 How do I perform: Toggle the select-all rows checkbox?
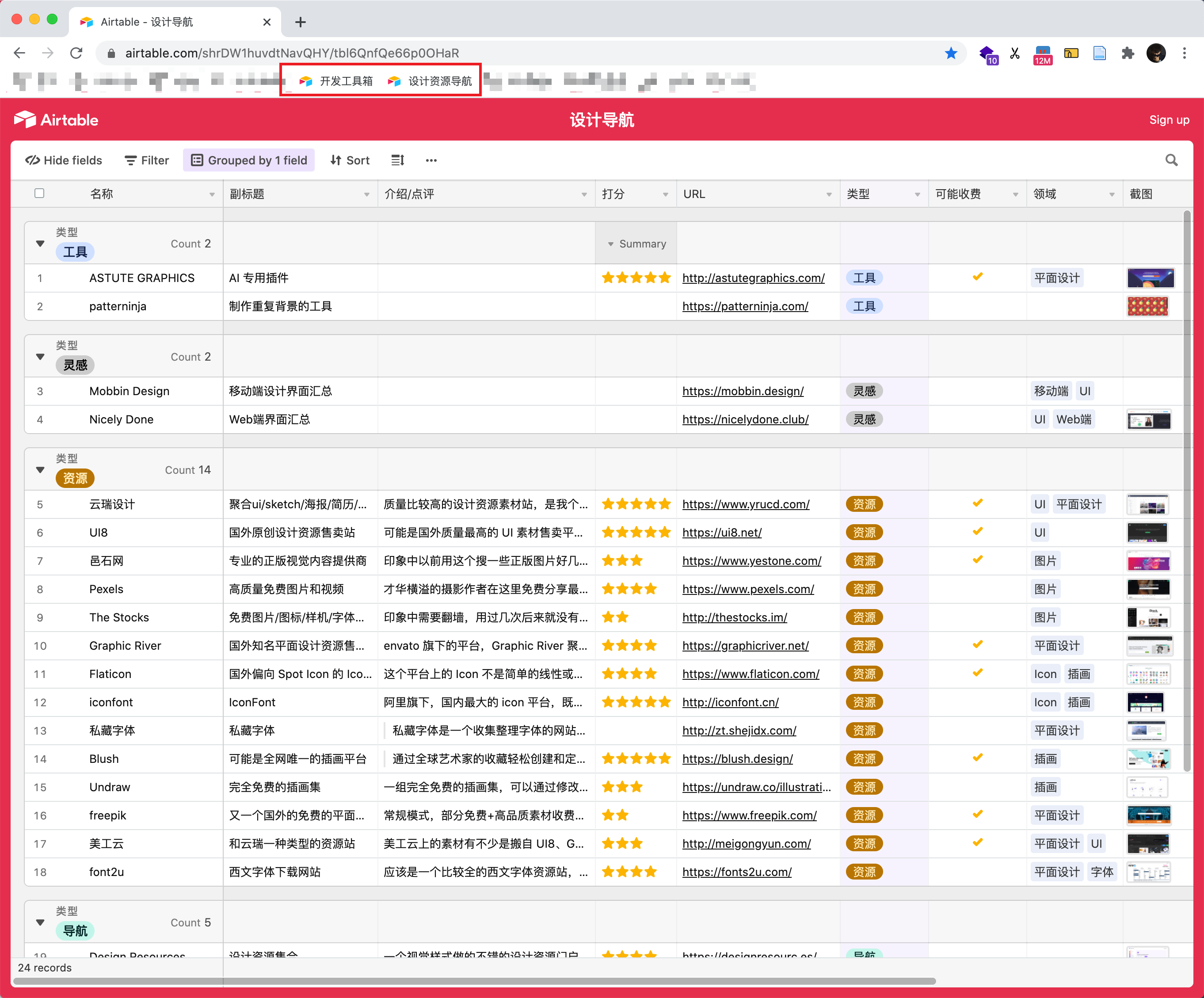[40, 193]
